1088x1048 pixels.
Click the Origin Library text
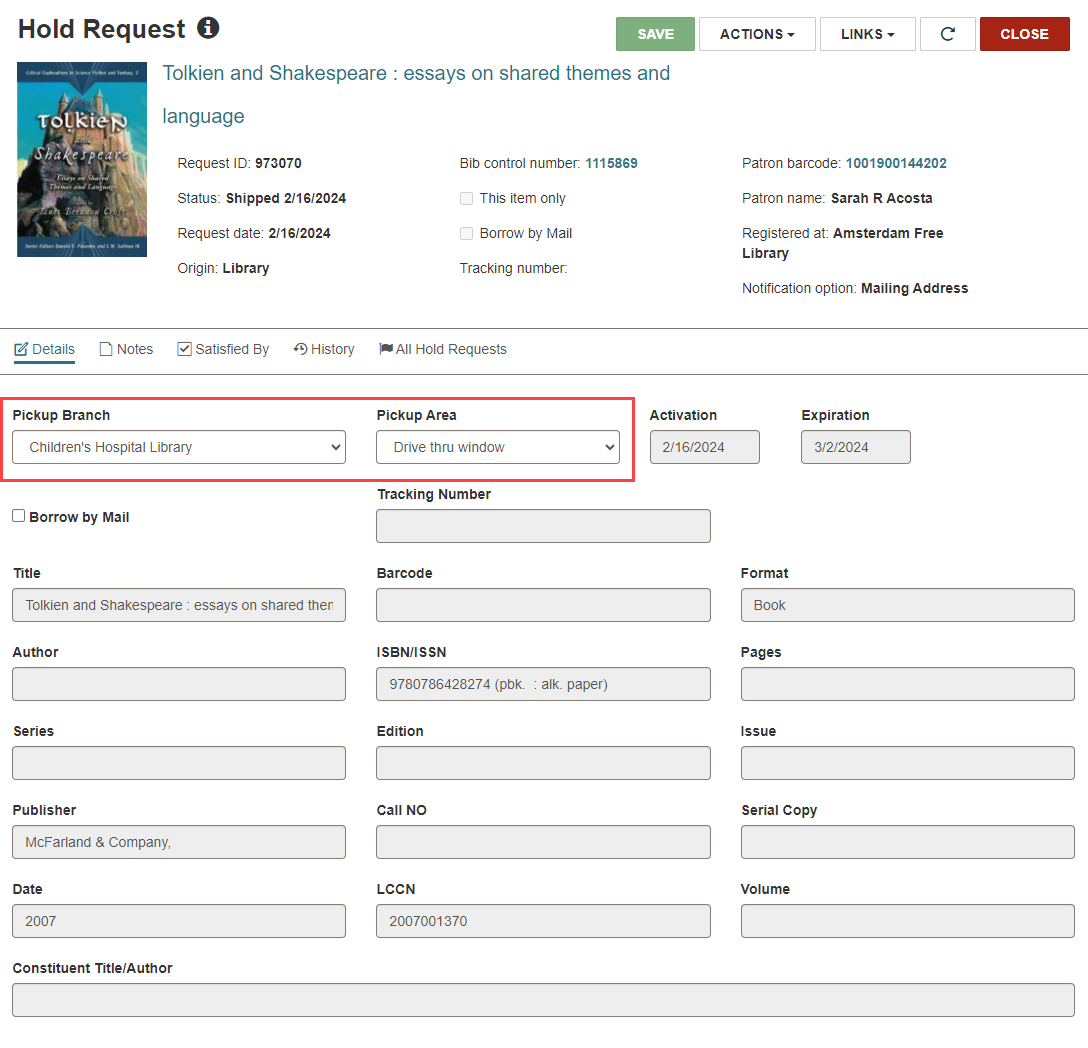point(246,268)
